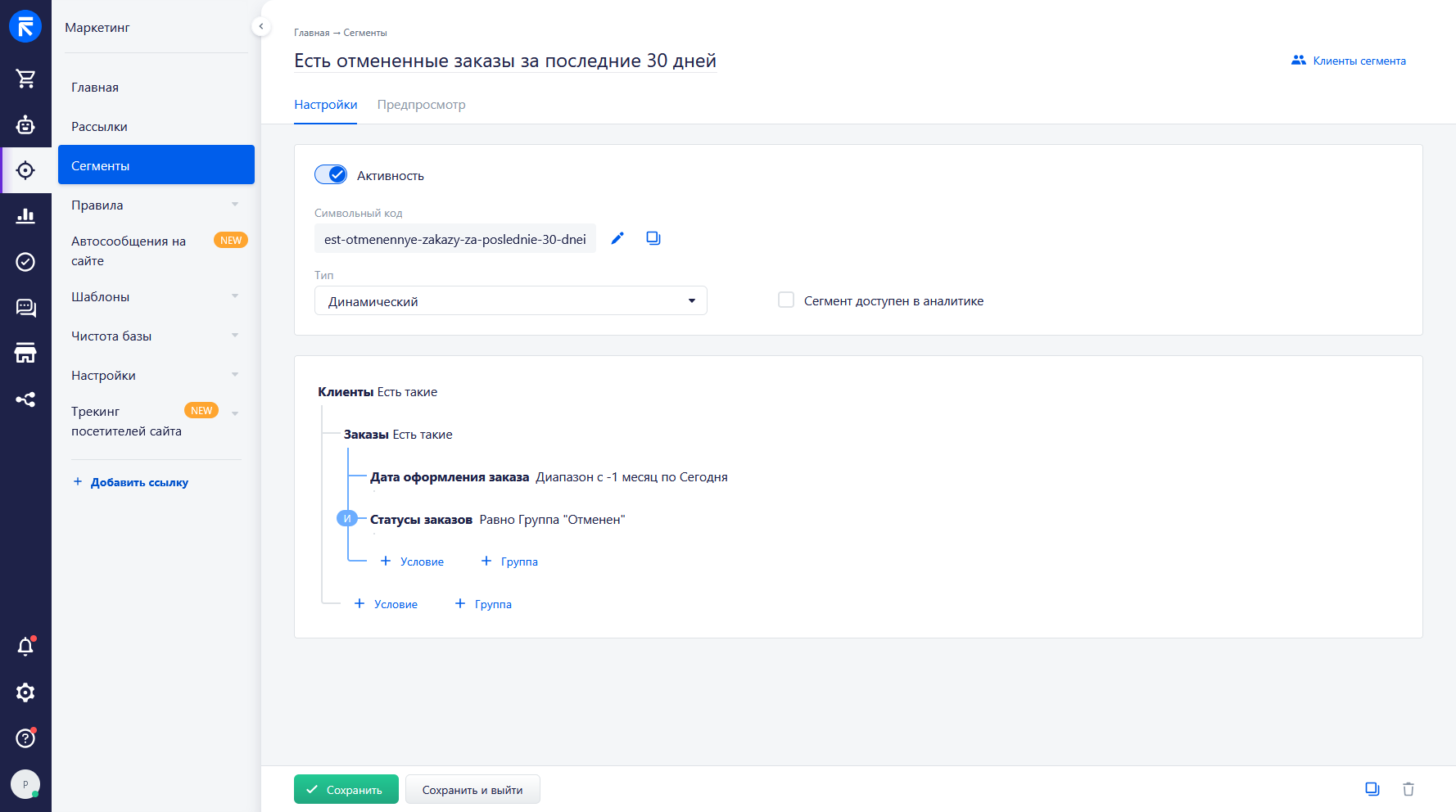Image resolution: width=1456 pixels, height=812 pixels.
Task: Expand the Правила menu arrow
Action: tap(235, 205)
